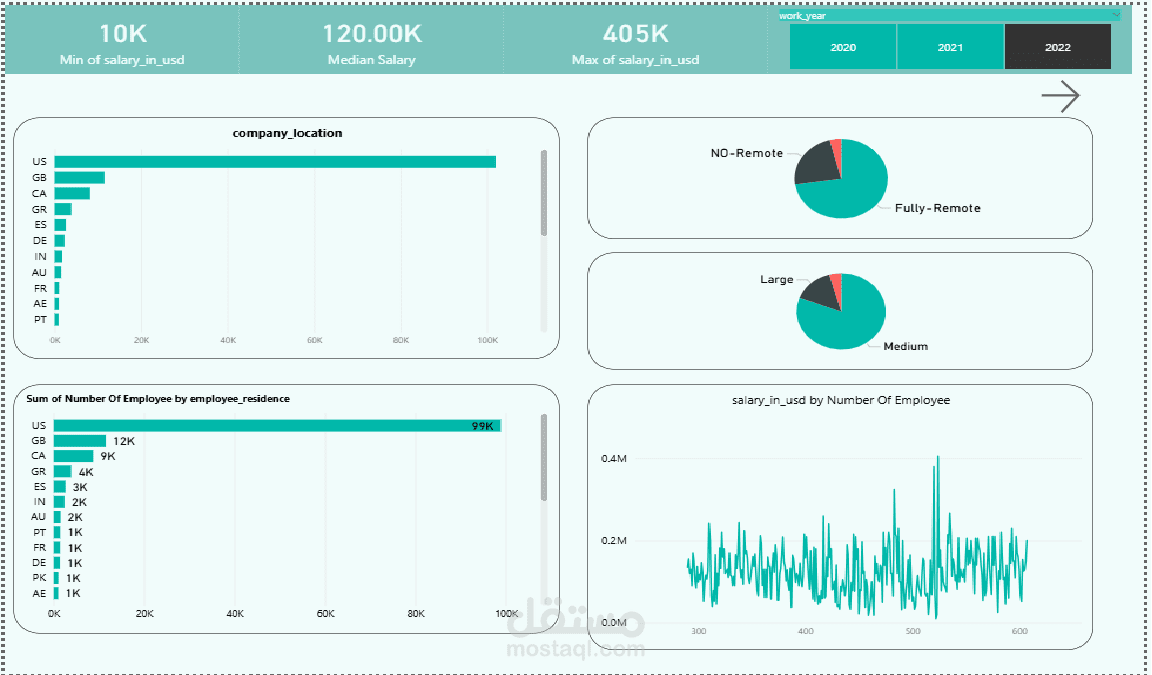The width and height of the screenshot is (1152, 675).
Task: Select the CA 9K bar in employee_residence
Action: pyautogui.click(x=73, y=456)
